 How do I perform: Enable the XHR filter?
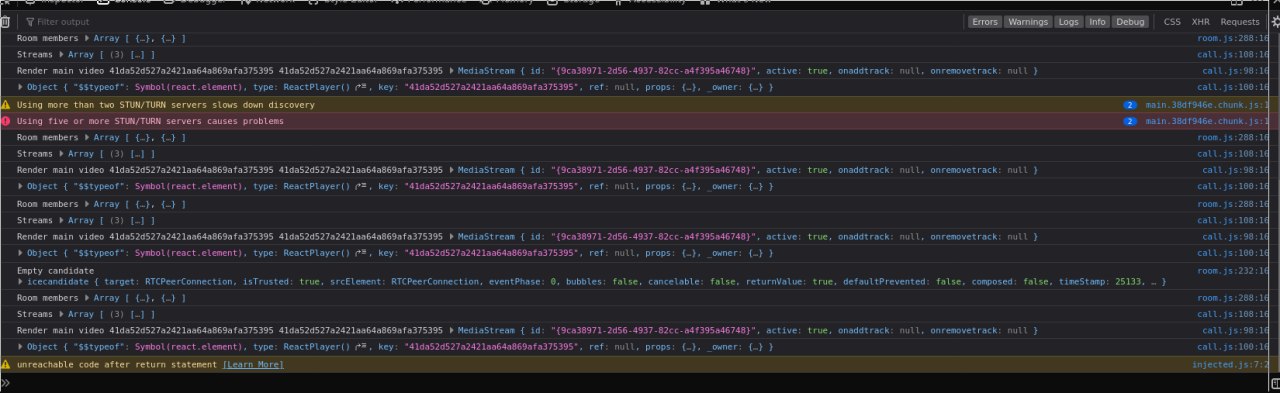pos(1200,21)
